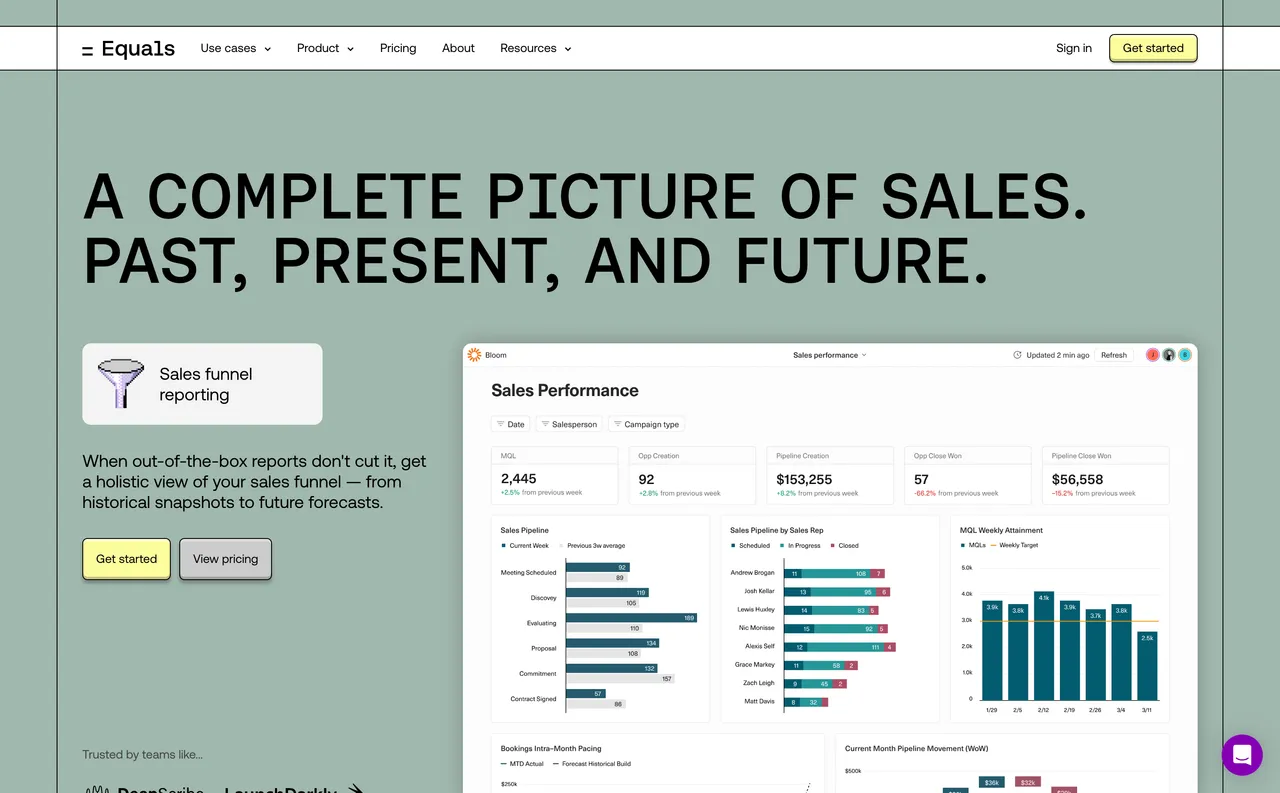1280x793 pixels.
Task: Open the Sales performance view selector
Action: (829, 355)
